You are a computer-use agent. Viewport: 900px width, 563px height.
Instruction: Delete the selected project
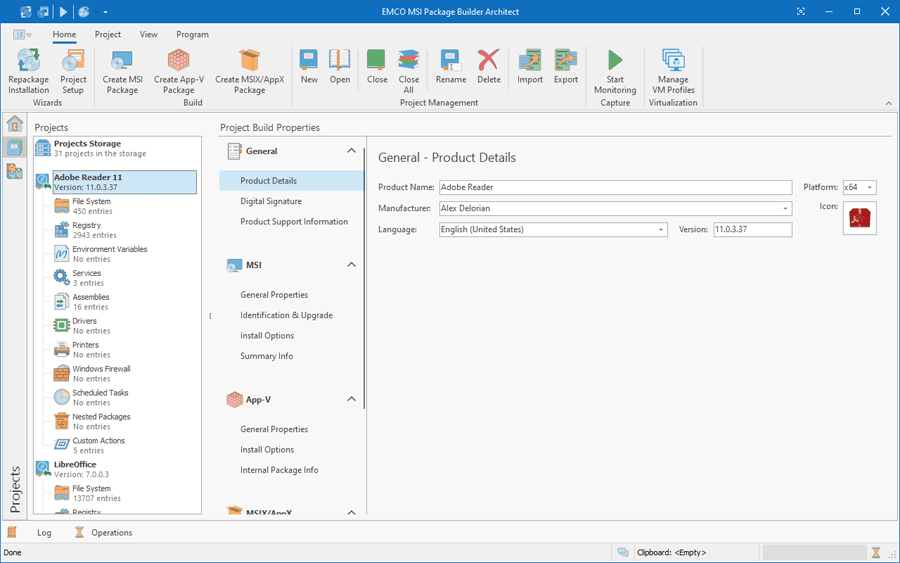coord(488,67)
